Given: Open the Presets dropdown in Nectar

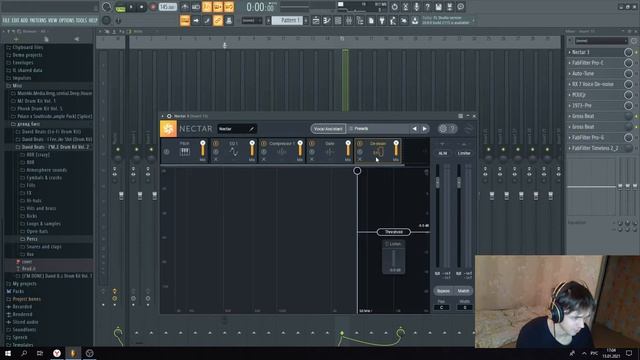Looking at the screenshot, I should (378, 129).
